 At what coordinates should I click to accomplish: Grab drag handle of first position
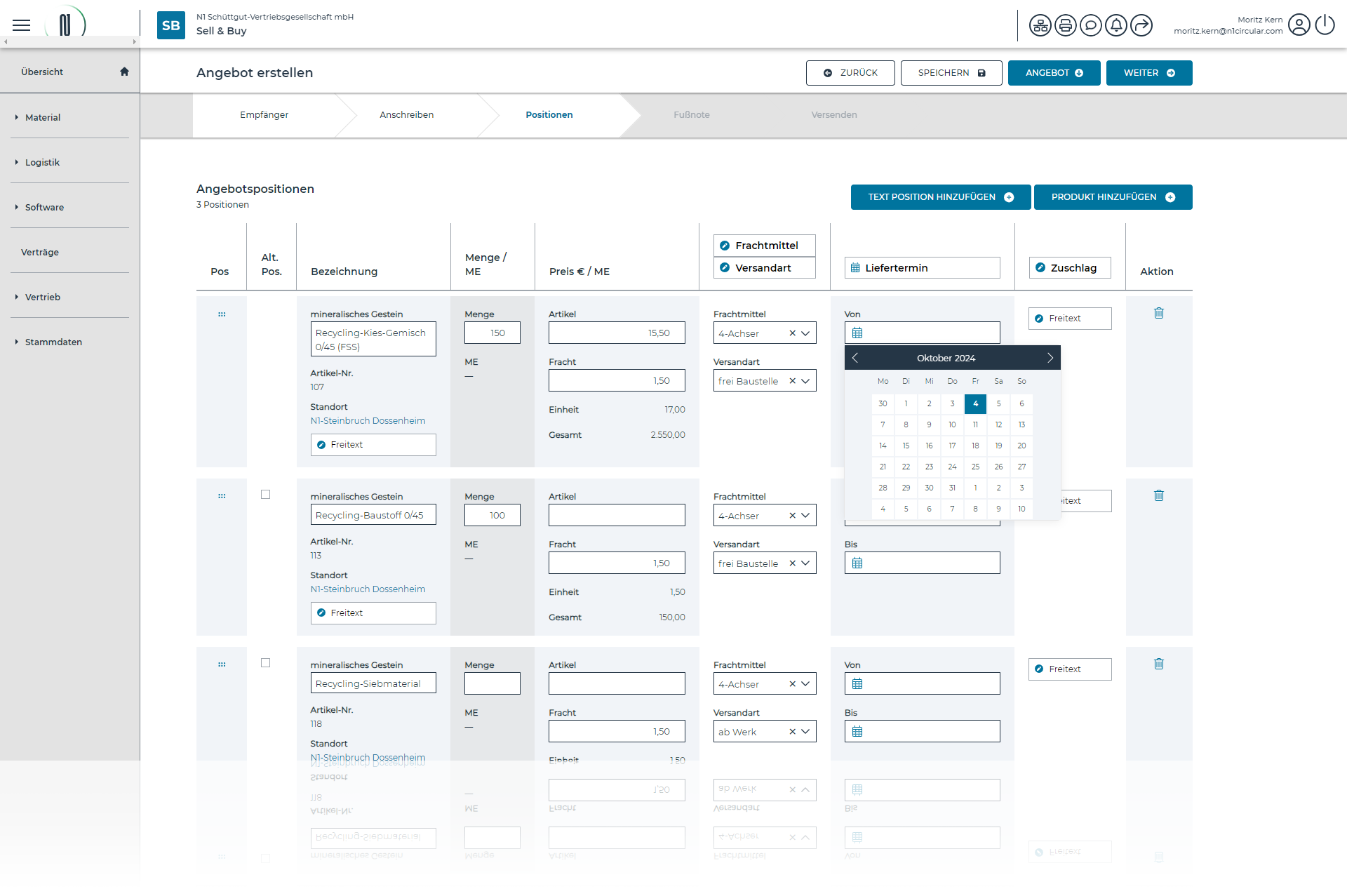click(222, 314)
